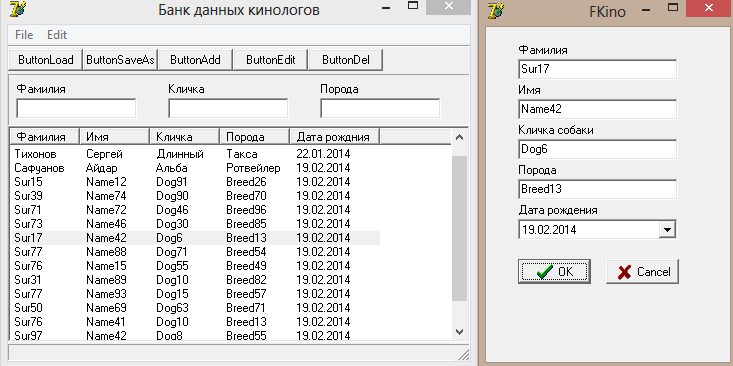Sort by Имя column header

point(115,136)
